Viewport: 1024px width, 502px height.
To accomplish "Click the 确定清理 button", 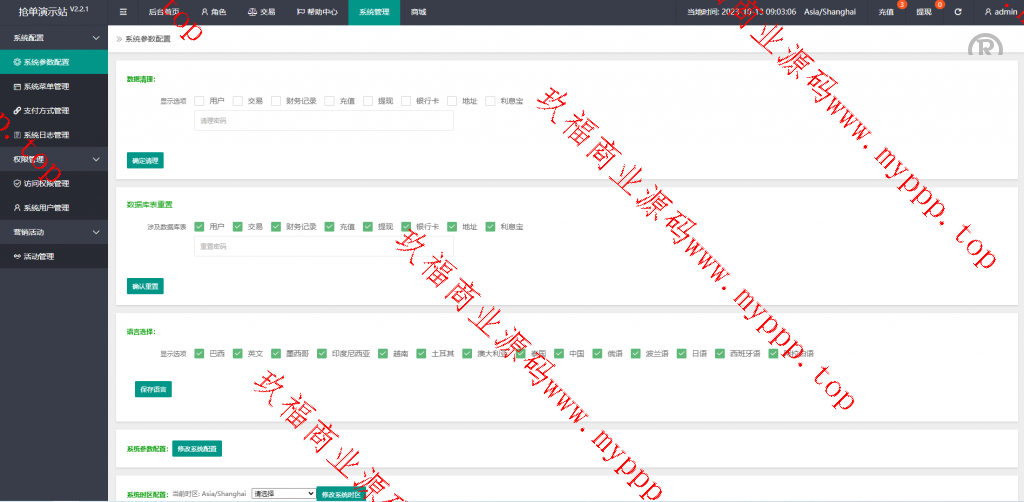I will tap(145, 160).
